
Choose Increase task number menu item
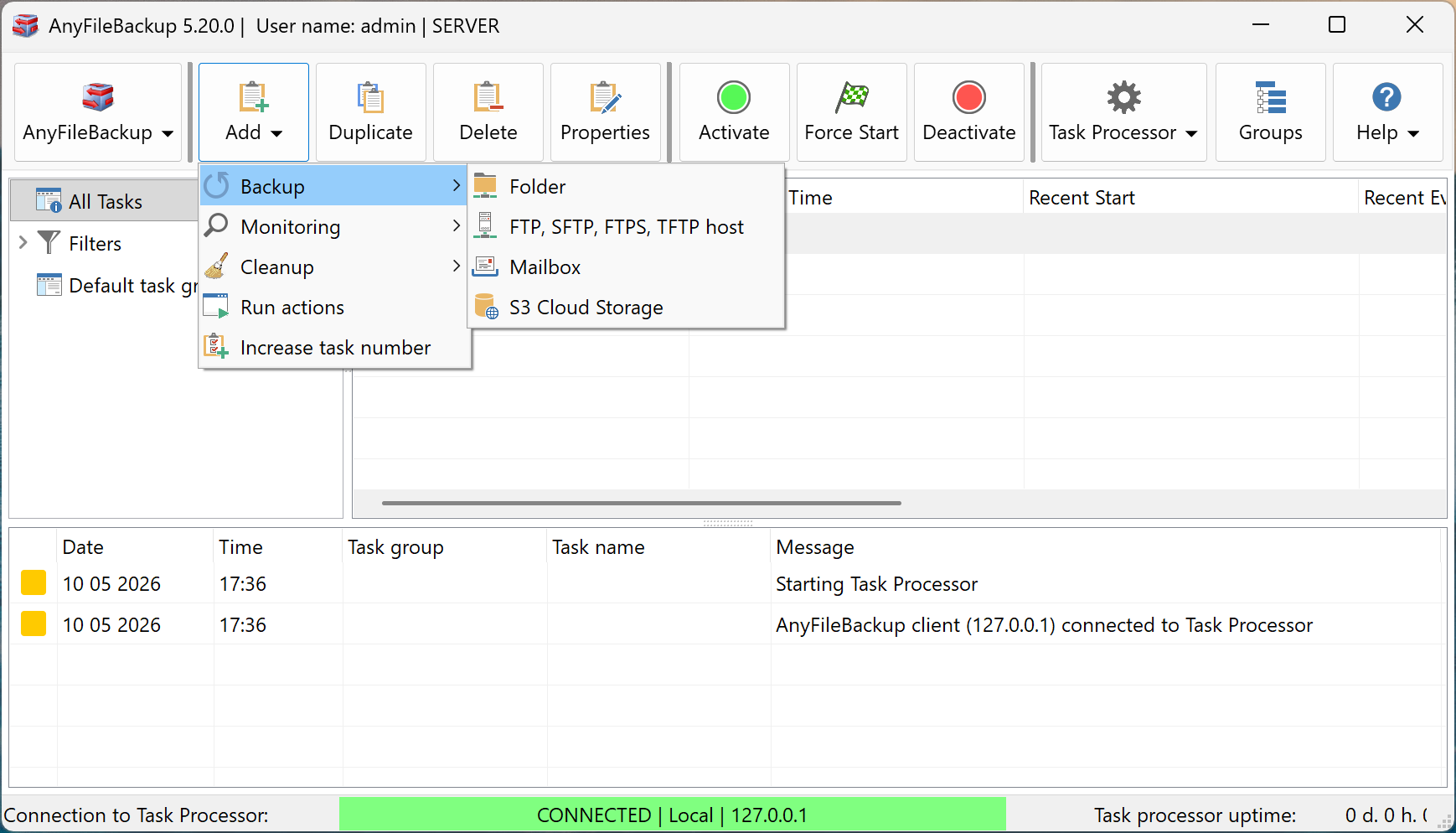tap(333, 347)
